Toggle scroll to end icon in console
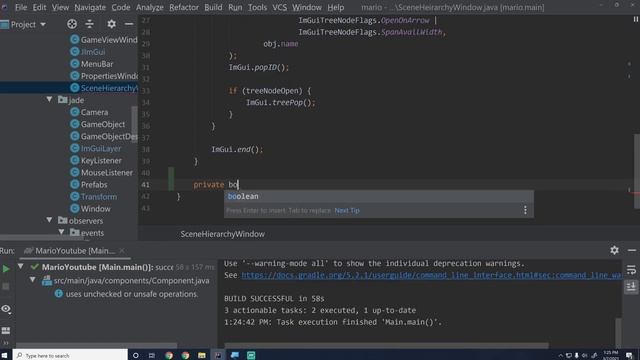This screenshot has height=360, width=640. point(631,287)
